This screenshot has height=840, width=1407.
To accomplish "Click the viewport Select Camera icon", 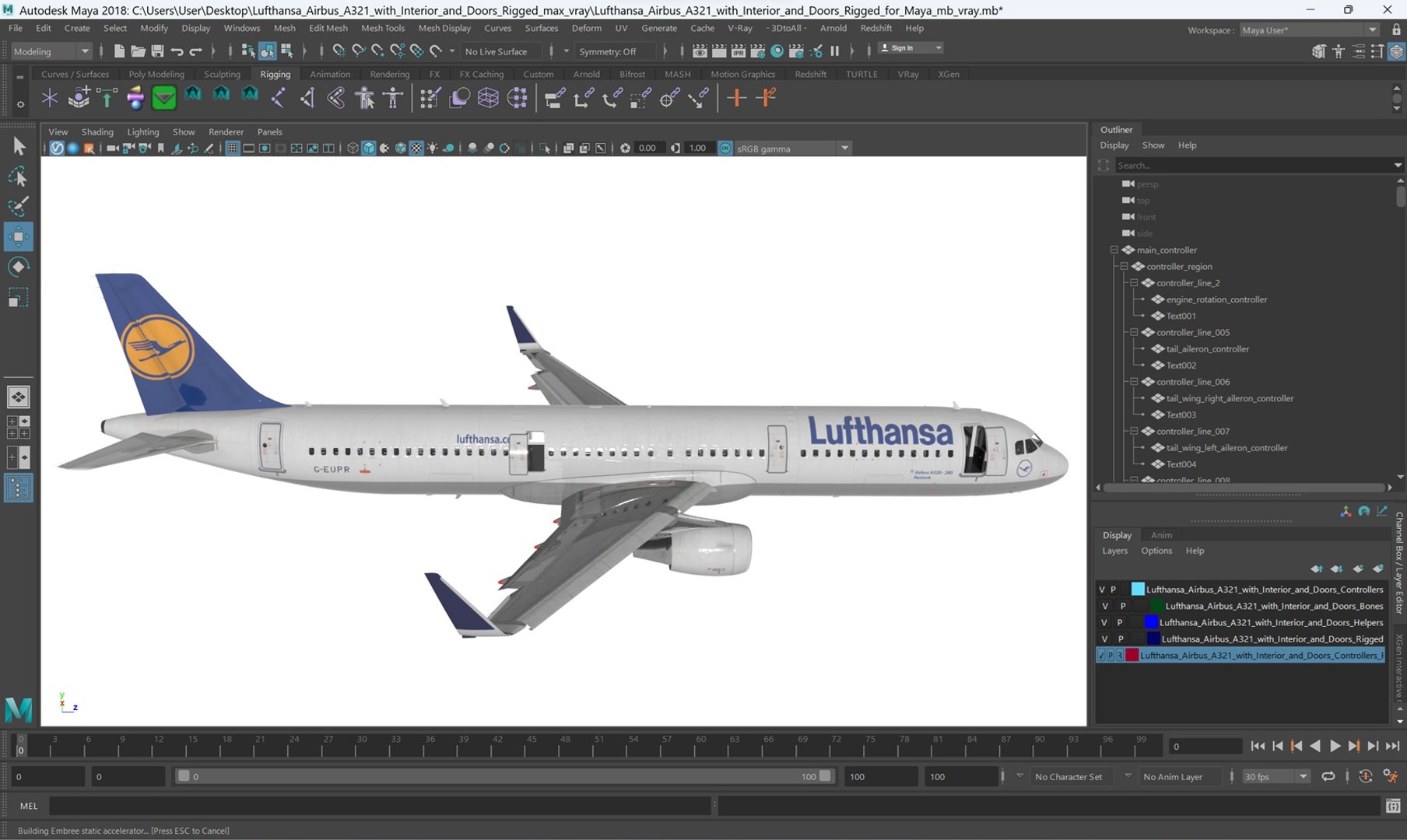I will (x=113, y=148).
